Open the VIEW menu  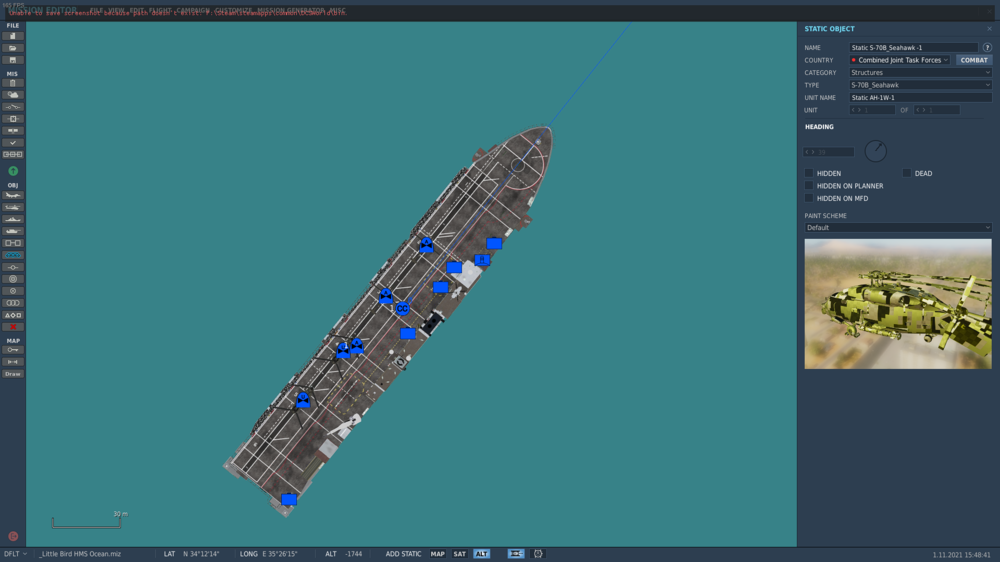click(116, 10)
